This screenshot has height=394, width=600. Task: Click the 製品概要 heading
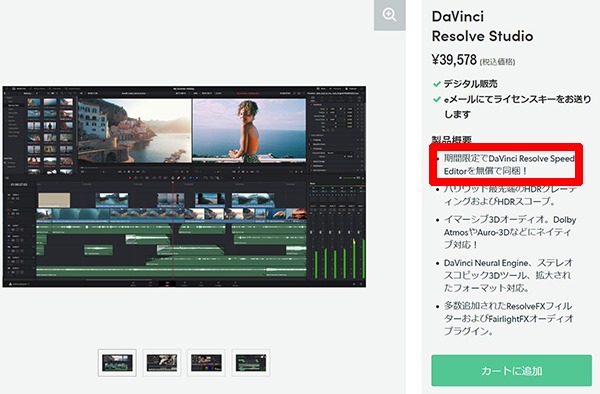(452, 139)
